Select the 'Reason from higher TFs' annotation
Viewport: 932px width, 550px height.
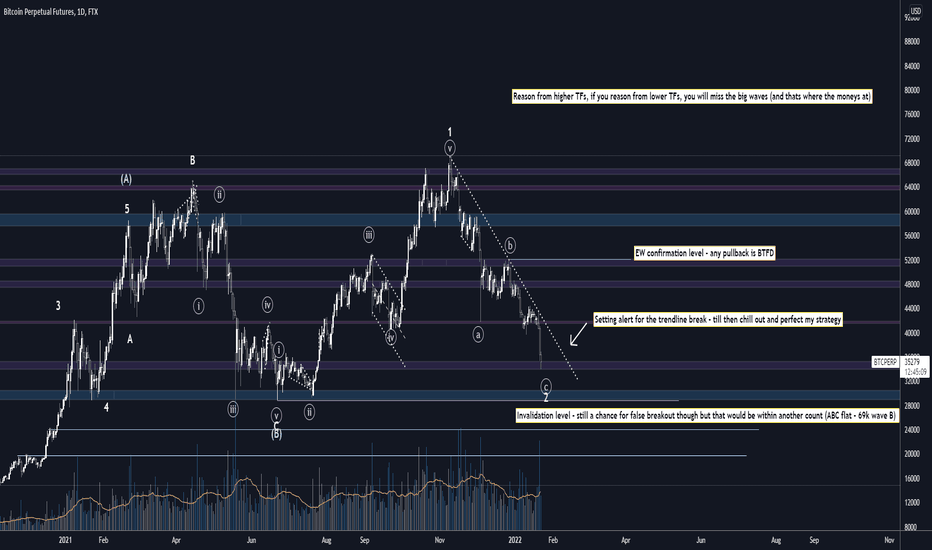pyautogui.click(x=692, y=96)
